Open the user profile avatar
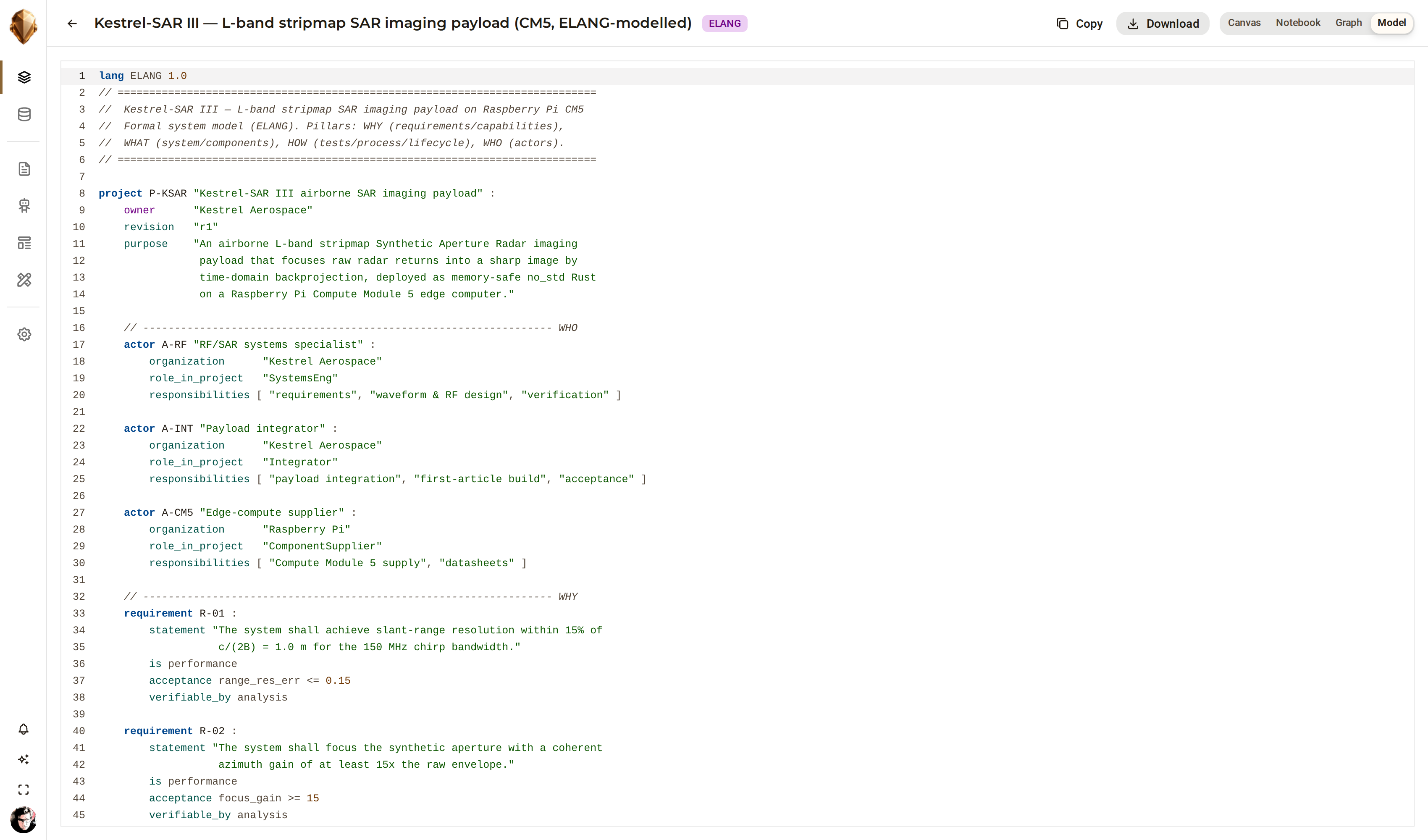Image resolution: width=1428 pixels, height=840 pixels. (x=23, y=819)
